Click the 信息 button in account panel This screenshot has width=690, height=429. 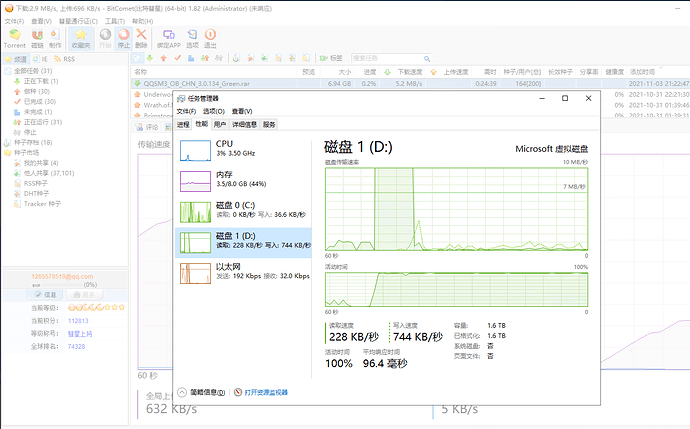coord(45,294)
